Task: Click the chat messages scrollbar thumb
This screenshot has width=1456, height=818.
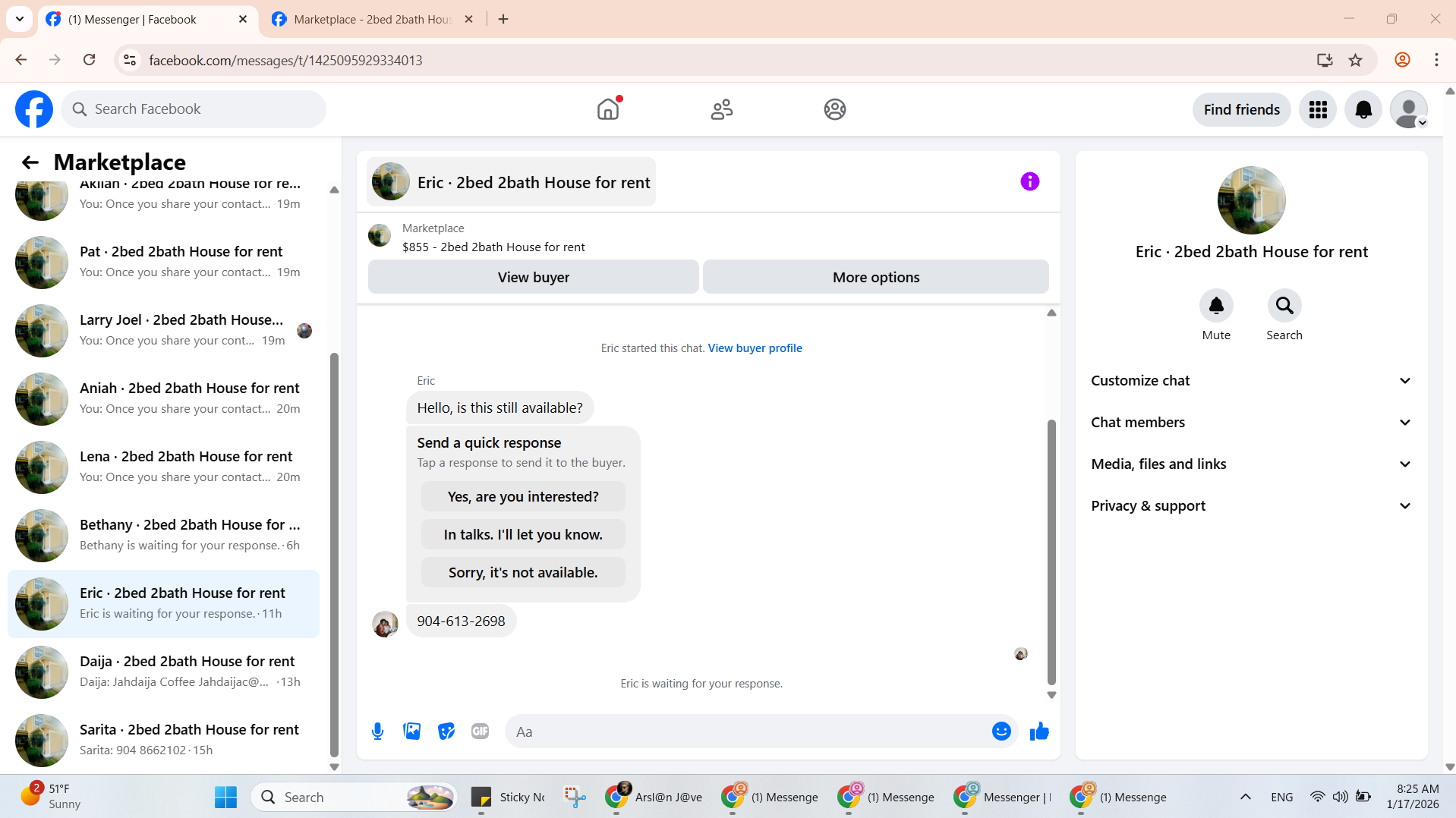Action: pos(1051,552)
